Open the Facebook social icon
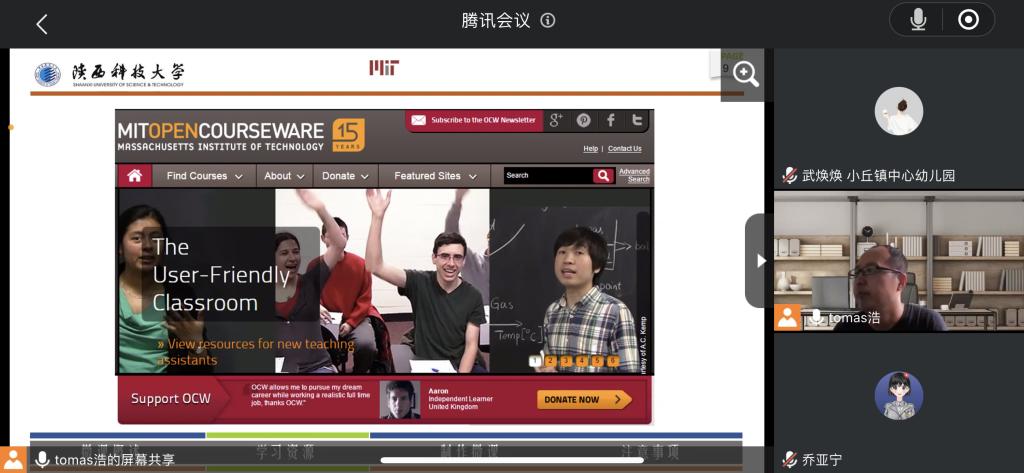1024x473 pixels. [x=610, y=120]
